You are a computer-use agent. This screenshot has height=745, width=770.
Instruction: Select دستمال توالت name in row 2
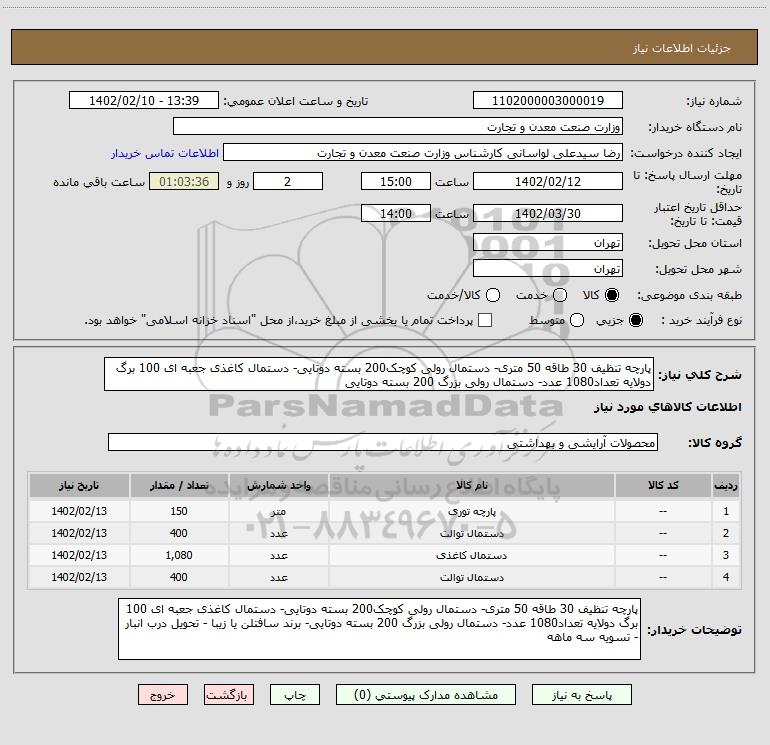(471, 533)
